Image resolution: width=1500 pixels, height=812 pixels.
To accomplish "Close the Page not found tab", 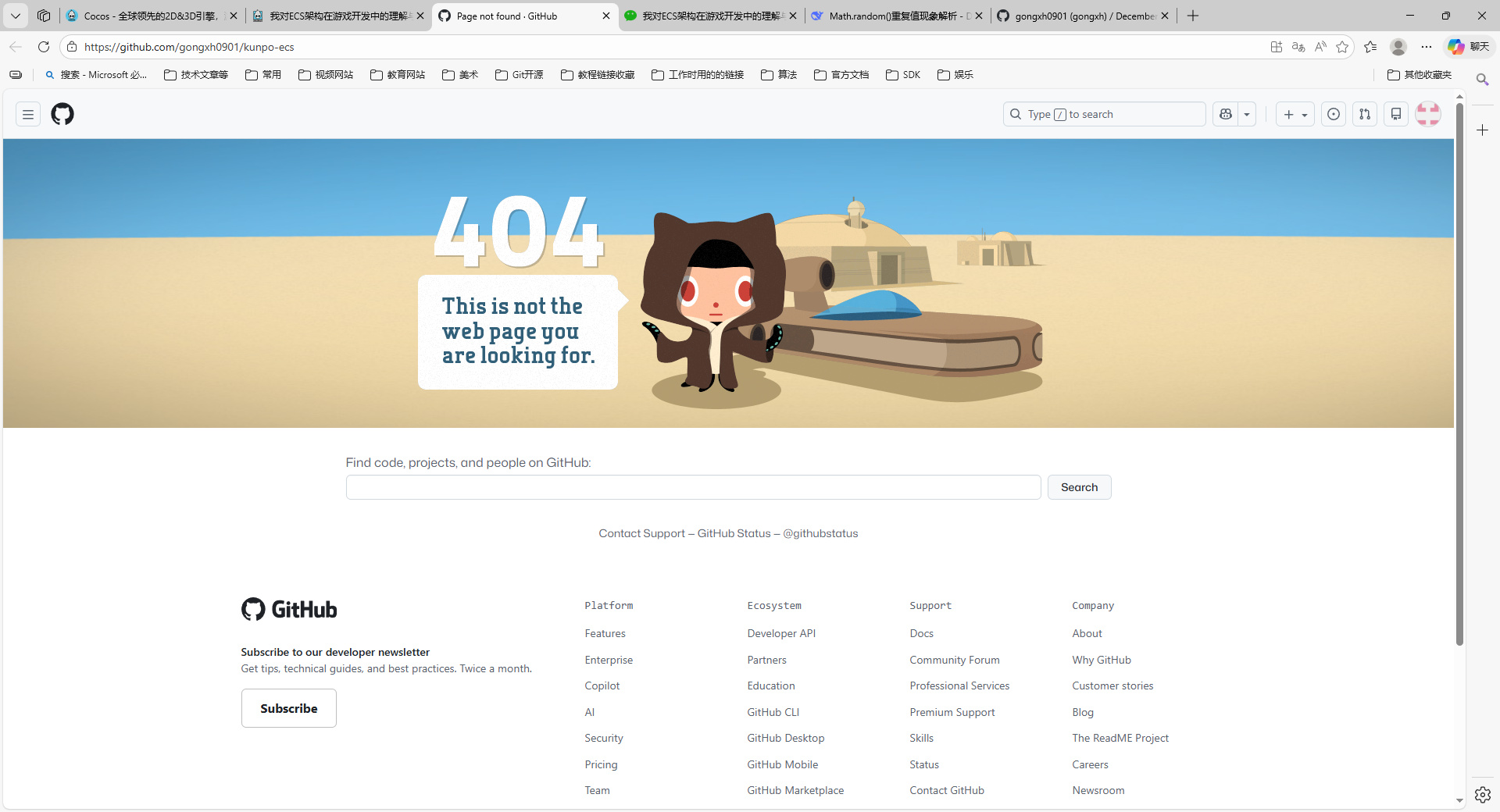I will pos(606,16).
